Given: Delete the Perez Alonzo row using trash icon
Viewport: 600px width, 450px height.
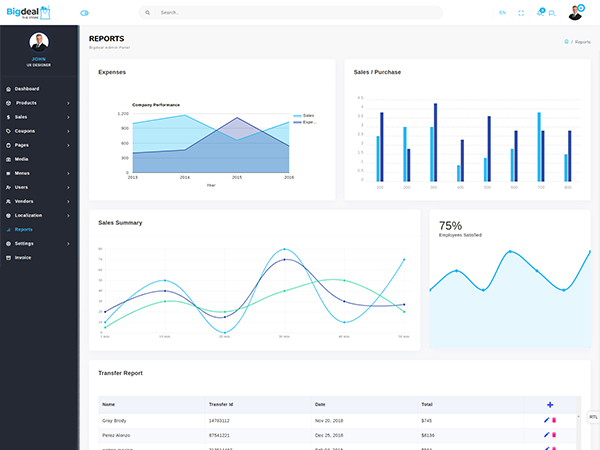Looking at the screenshot, I should 554,435.
